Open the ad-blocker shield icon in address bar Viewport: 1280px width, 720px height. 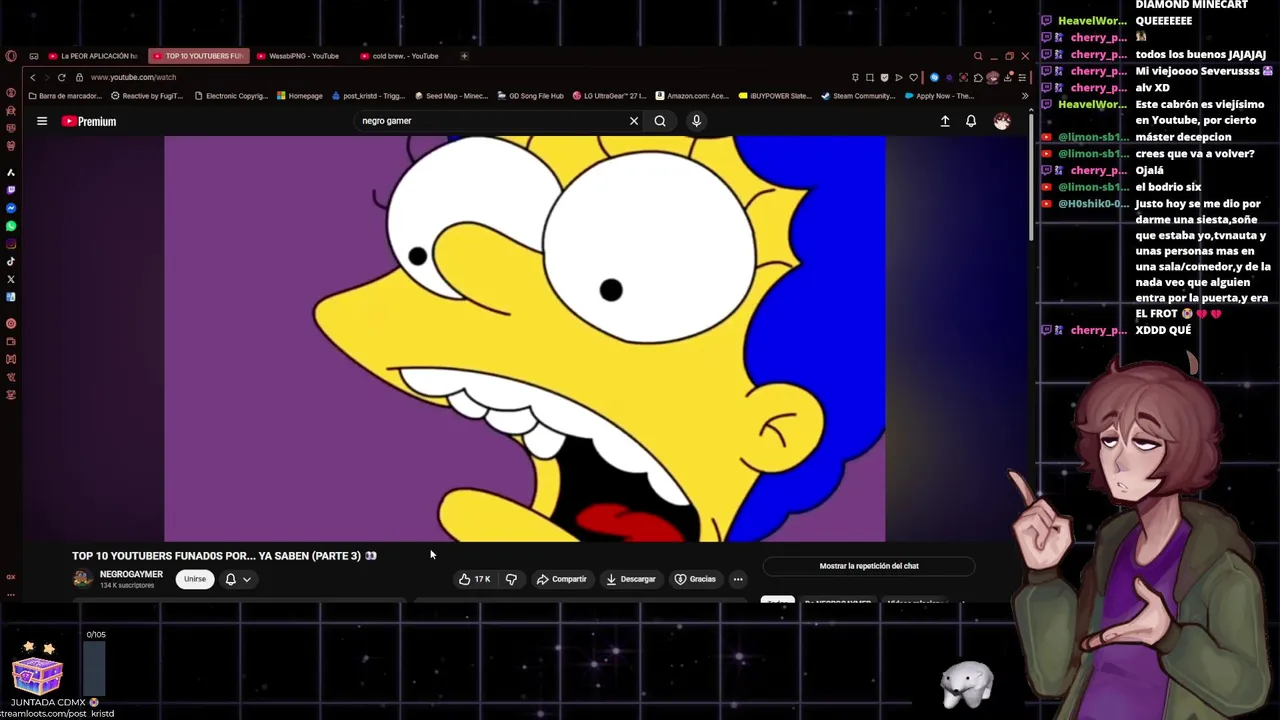click(884, 77)
